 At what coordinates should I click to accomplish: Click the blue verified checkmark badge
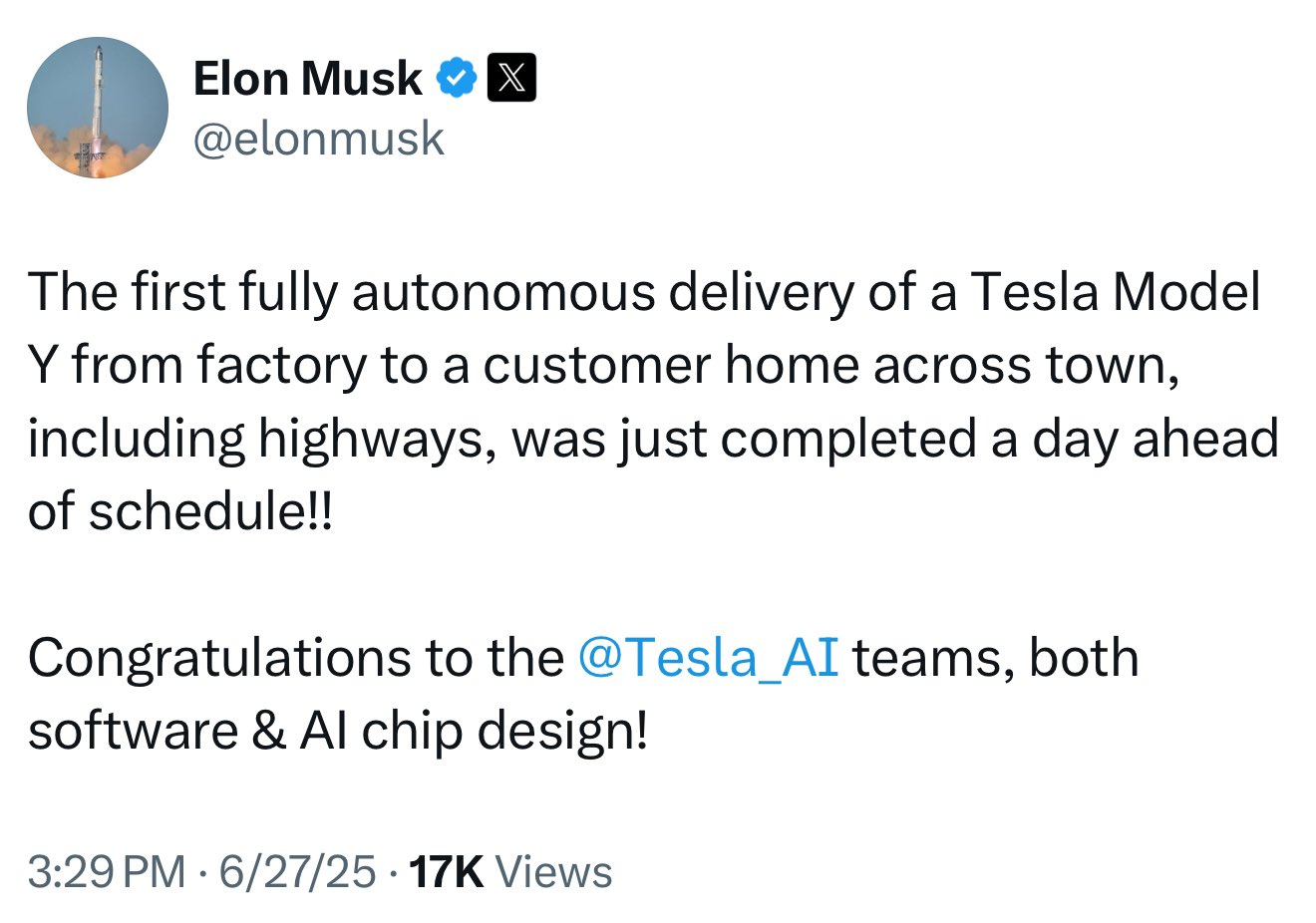tap(458, 78)
